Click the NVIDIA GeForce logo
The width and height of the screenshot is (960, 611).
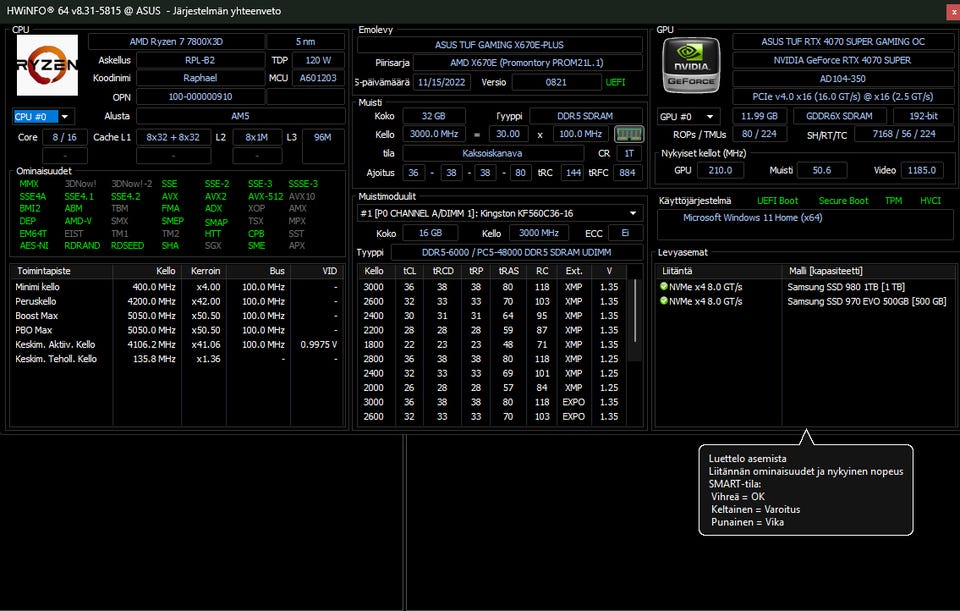pos(692,66)
